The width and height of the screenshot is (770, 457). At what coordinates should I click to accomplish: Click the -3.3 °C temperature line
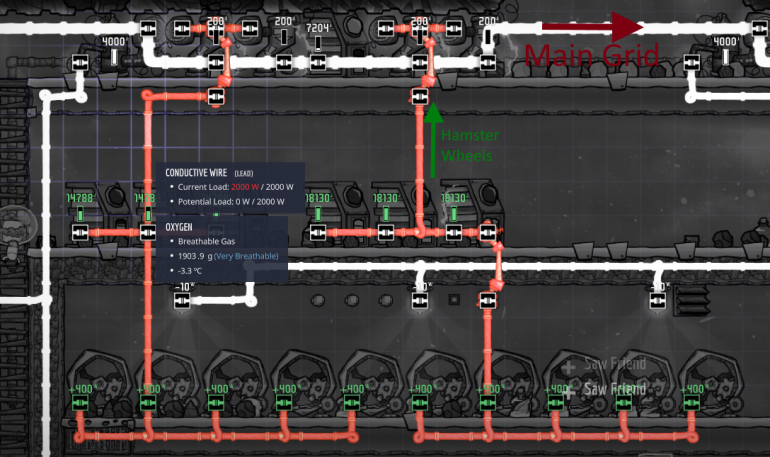coord(190,271)
